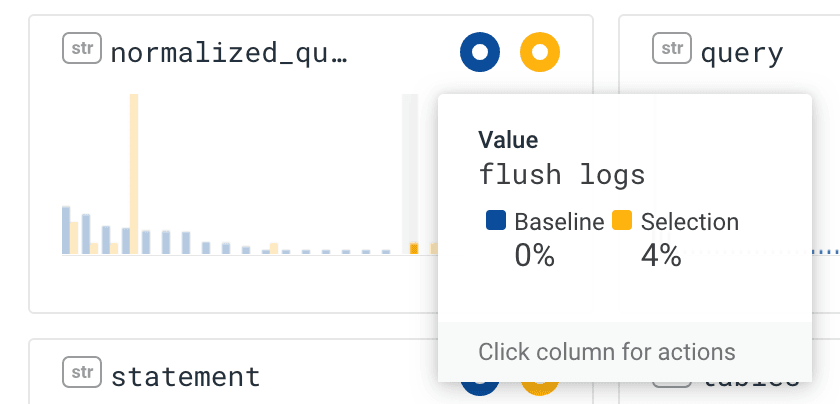Click the str type icon beside normalized_qu…
The width and height of the screenshot is (840, 404).
(82, 49)
